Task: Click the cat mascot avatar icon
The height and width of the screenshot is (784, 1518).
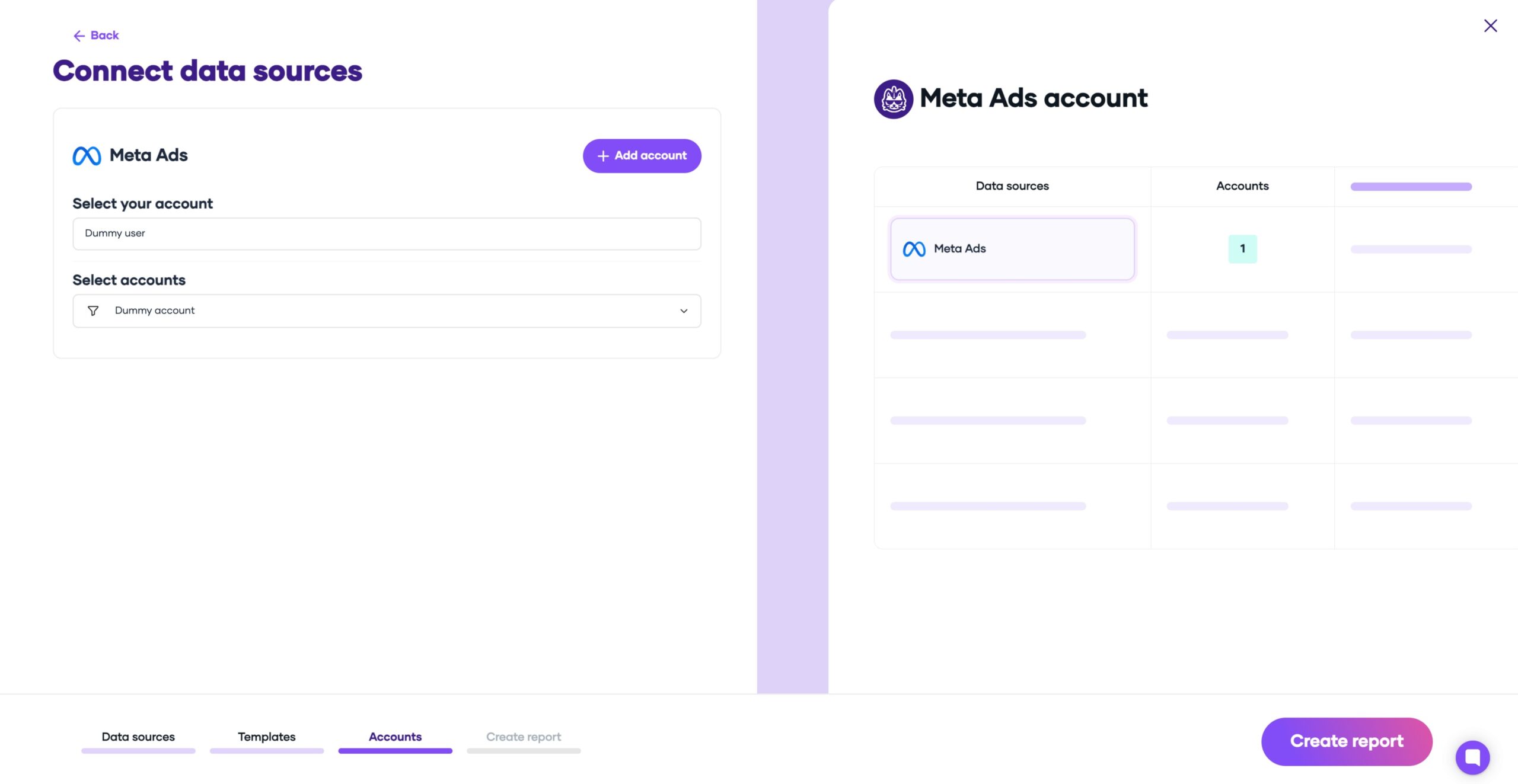Action: coord(894,99)
